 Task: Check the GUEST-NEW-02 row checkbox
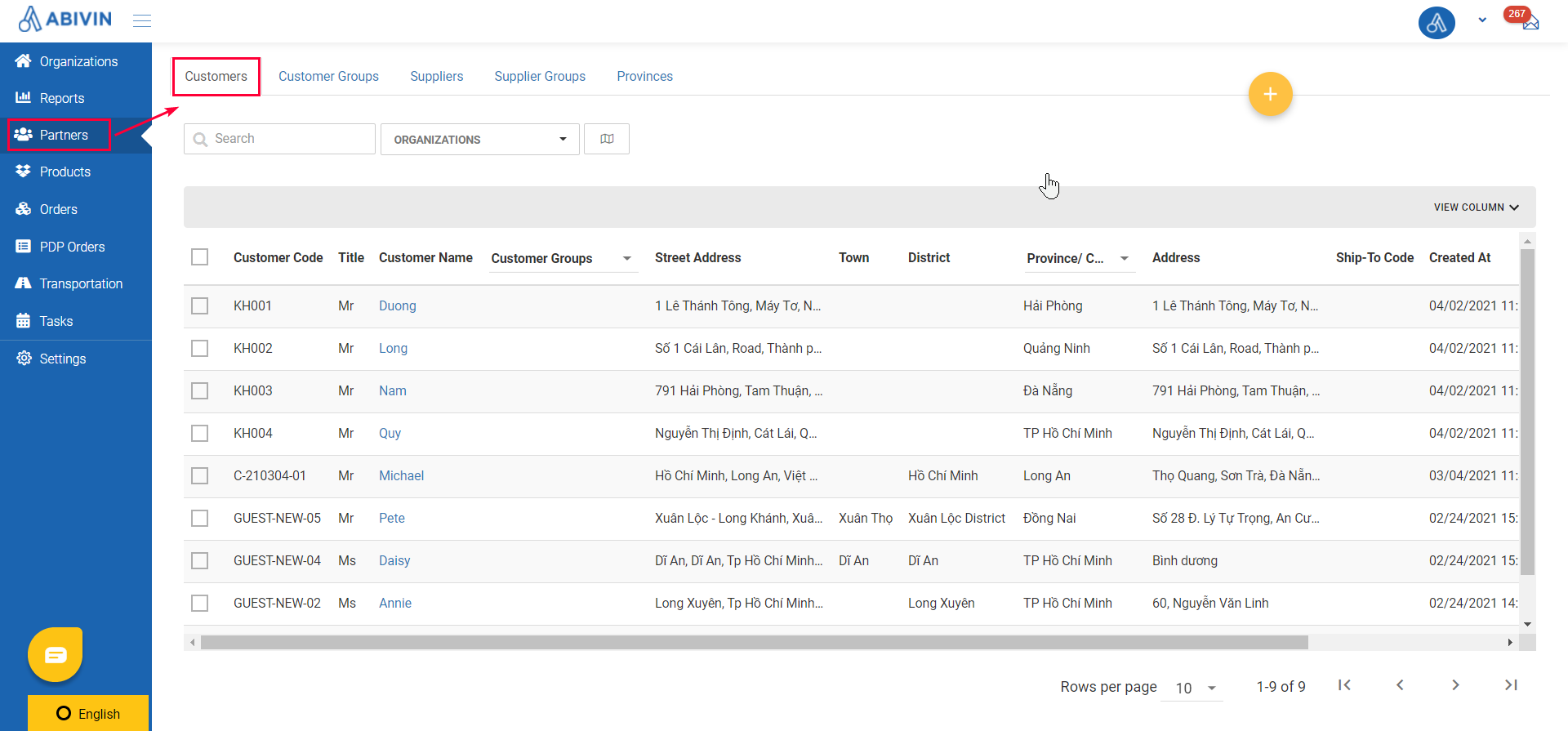[200, 604]
